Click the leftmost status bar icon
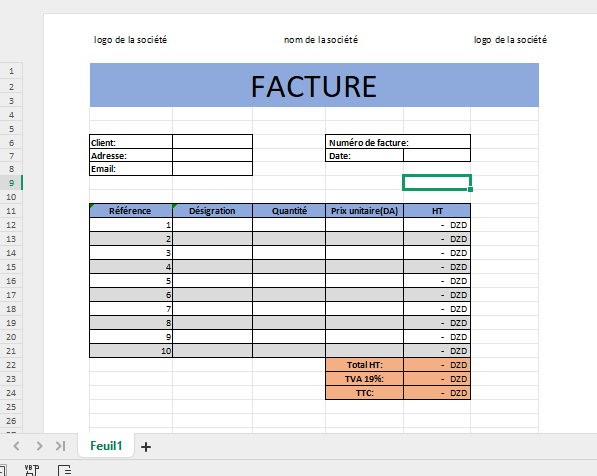597x476 pixels. [x=2, y=470]
